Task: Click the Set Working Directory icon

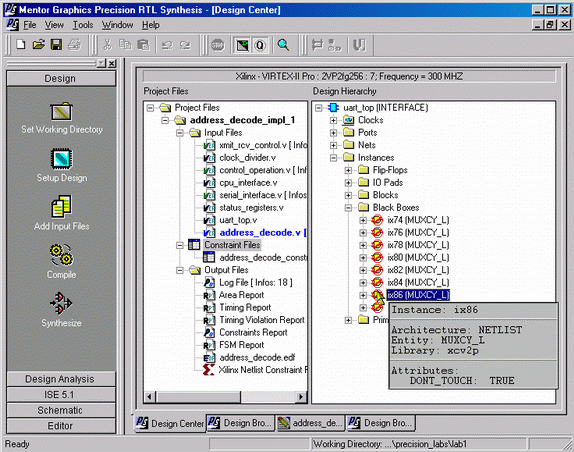Action: tap(62, 112)
